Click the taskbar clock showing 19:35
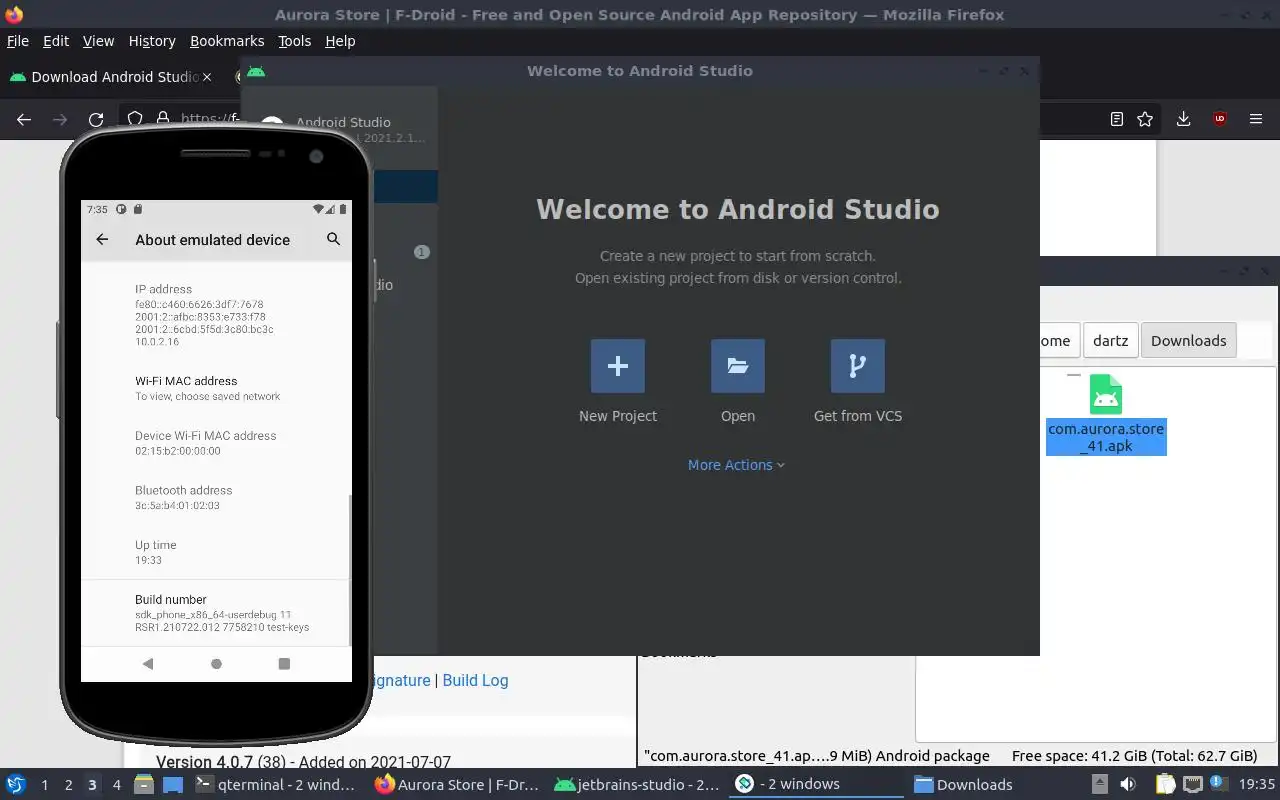 (x=1257, y=785)
